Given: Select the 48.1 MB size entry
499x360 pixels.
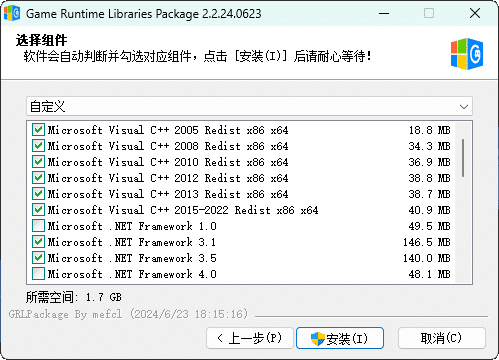Looking at the screenshot, I should point(429,274).
